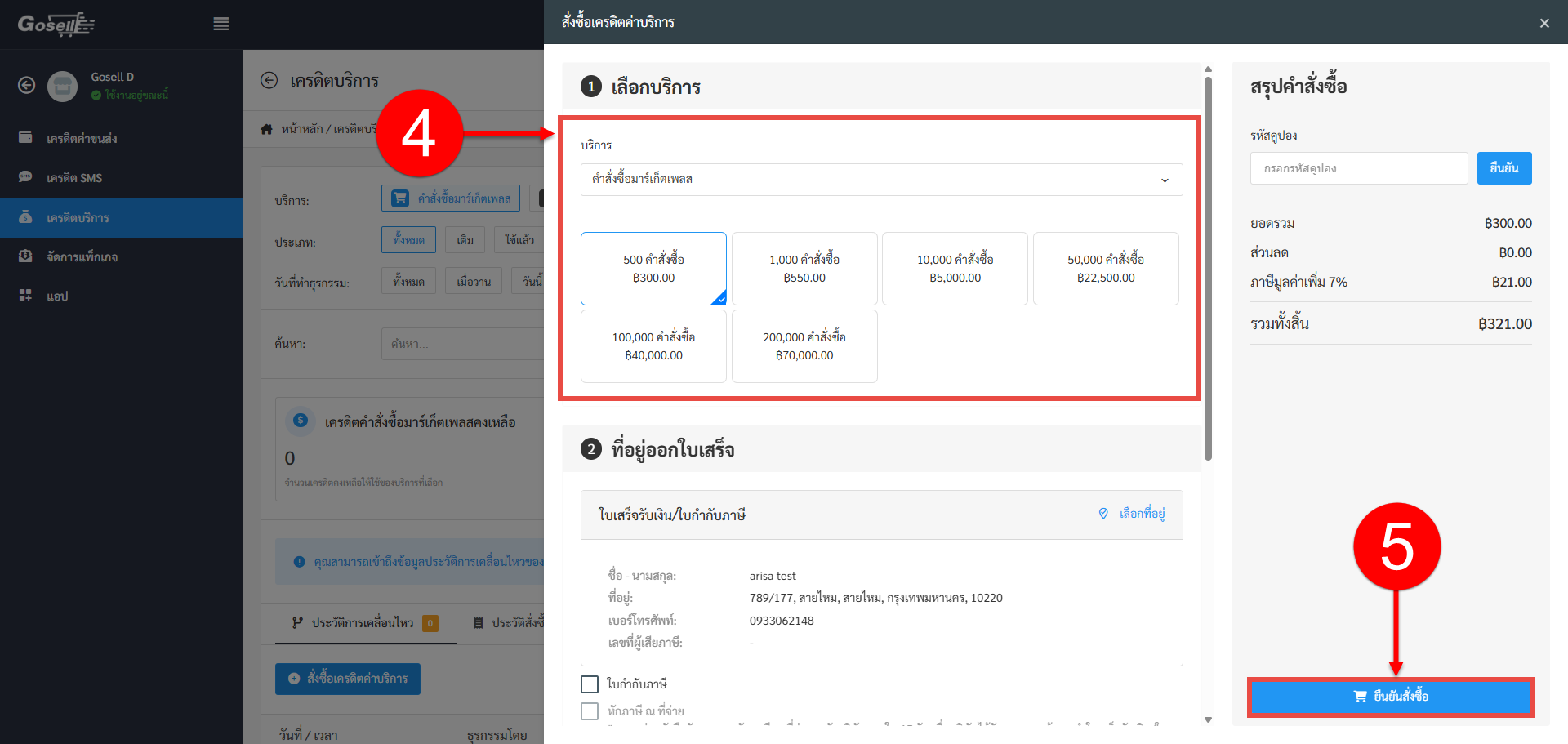Open the SMS credit sidebar icon
This screenshot has width=1568, height=744.
click(25, 177)
